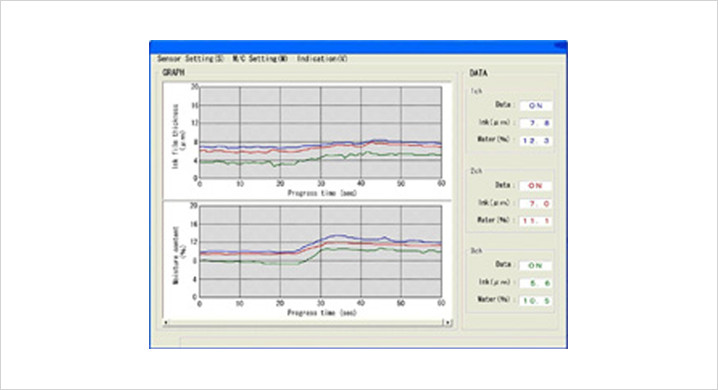Open the M/C Setting(M) menu
Screen dimensions: 718x390
click(x=260, y=59)
